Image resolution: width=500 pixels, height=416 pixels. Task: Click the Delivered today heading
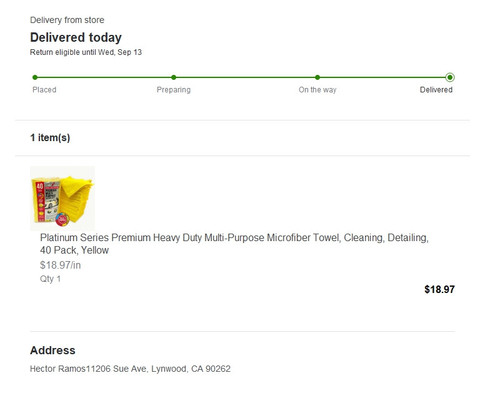[x=76, y=37]
